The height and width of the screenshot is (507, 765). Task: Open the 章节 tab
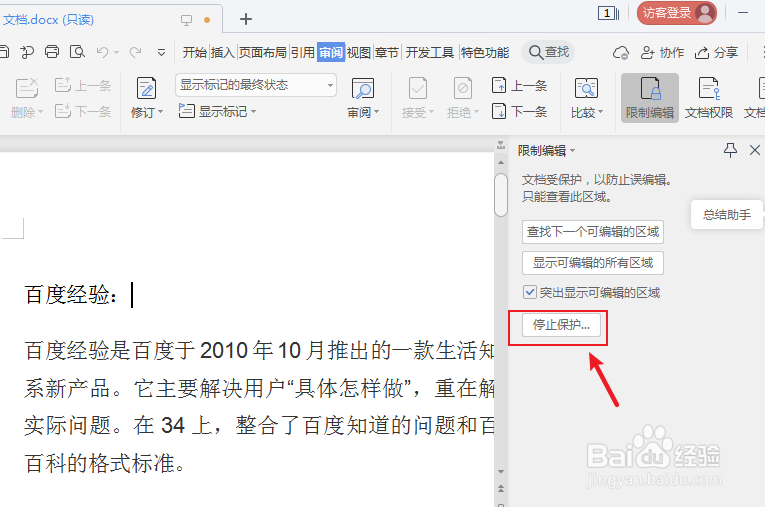tap(387, 52)
